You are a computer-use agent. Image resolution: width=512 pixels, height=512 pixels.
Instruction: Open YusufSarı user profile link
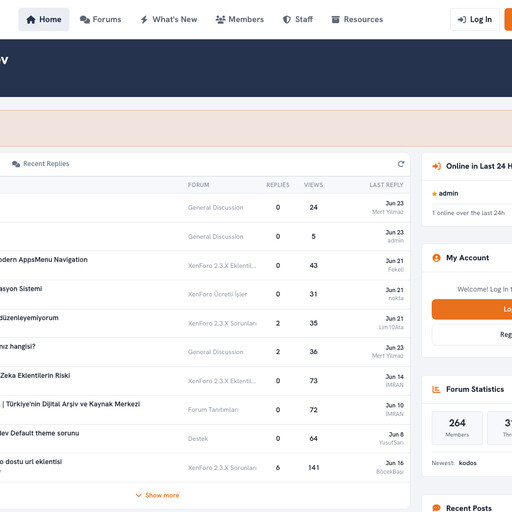coord(391,443)
